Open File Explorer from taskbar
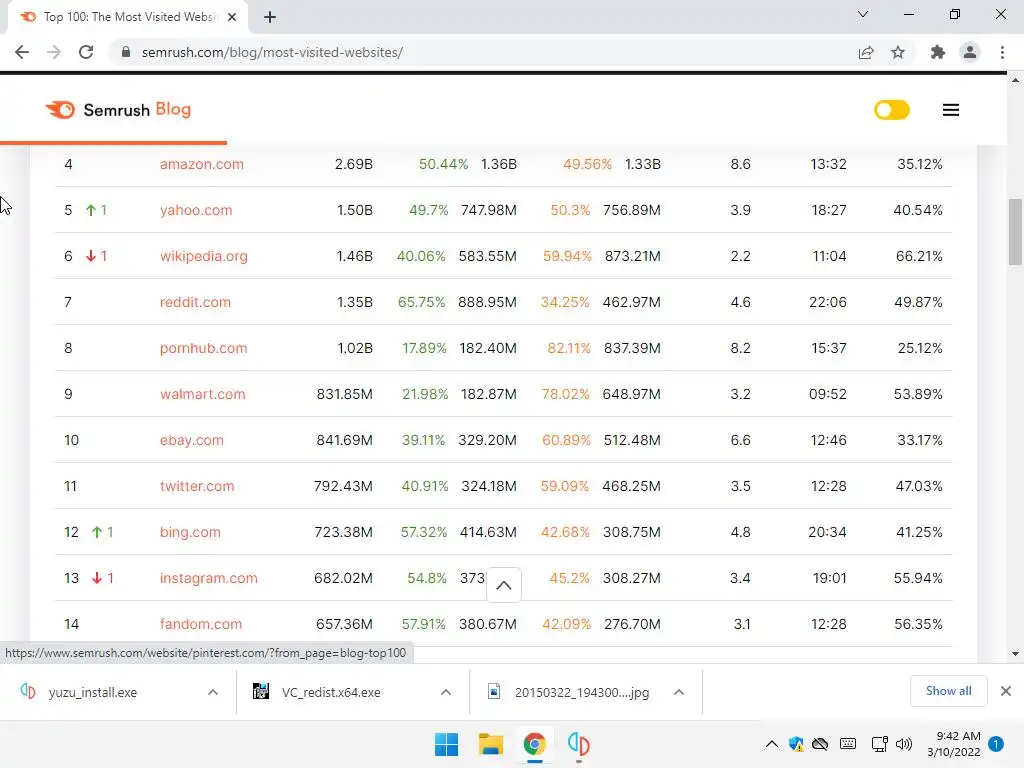 click(490, 744)
